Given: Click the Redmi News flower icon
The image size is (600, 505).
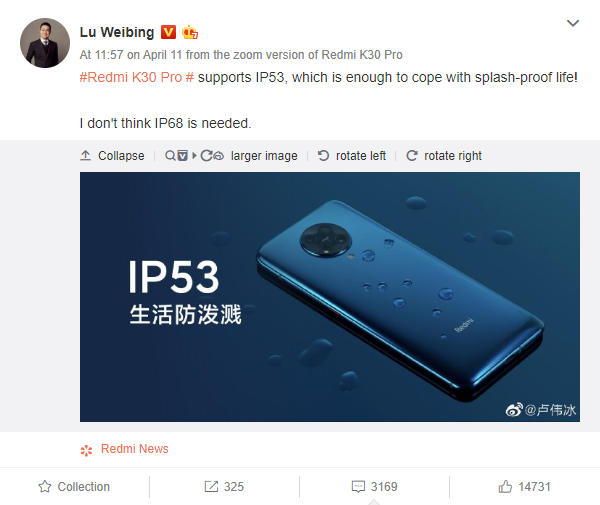Looking at the screenshot, I should 86,450.
